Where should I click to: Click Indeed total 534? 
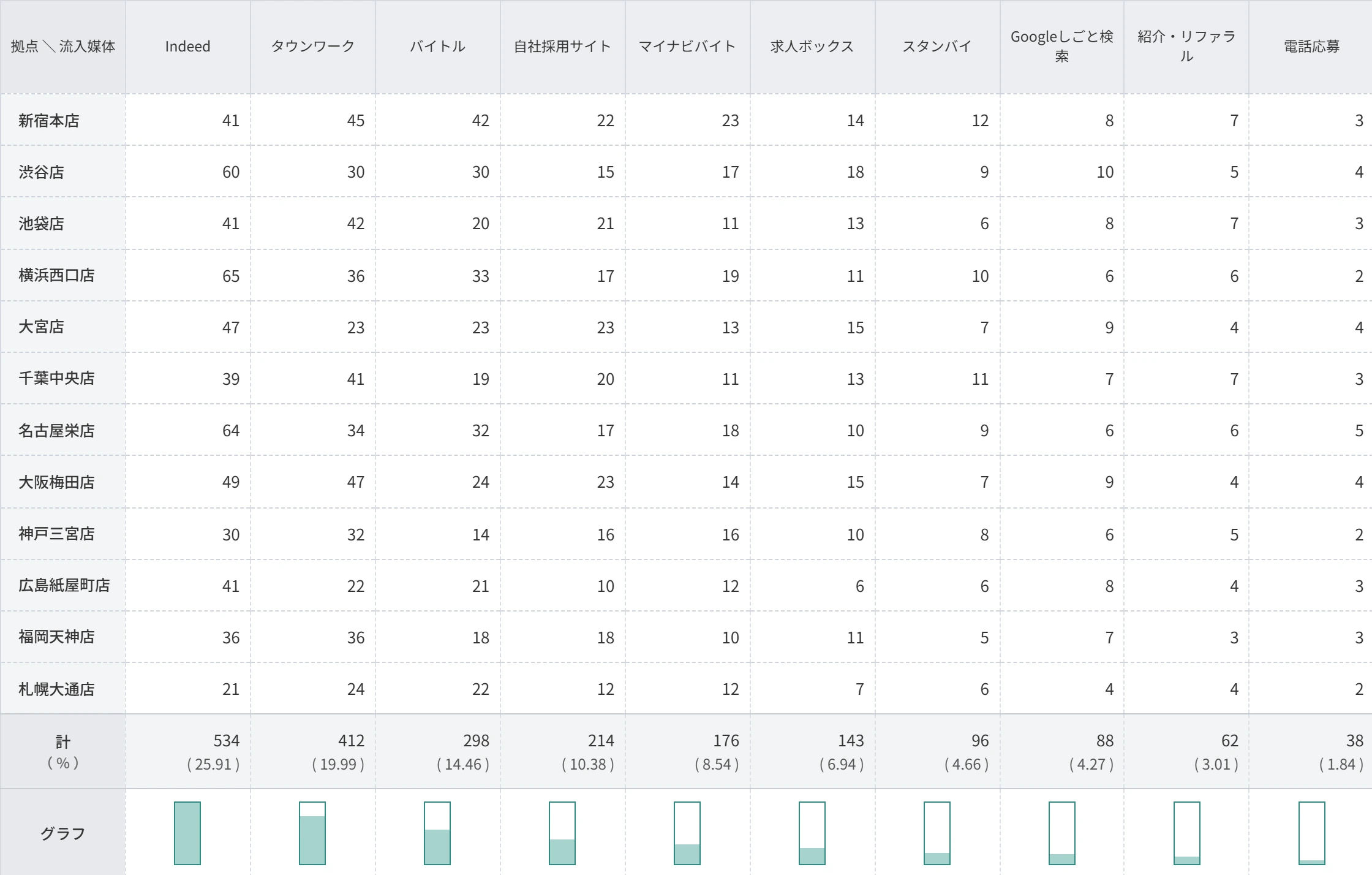226,741
